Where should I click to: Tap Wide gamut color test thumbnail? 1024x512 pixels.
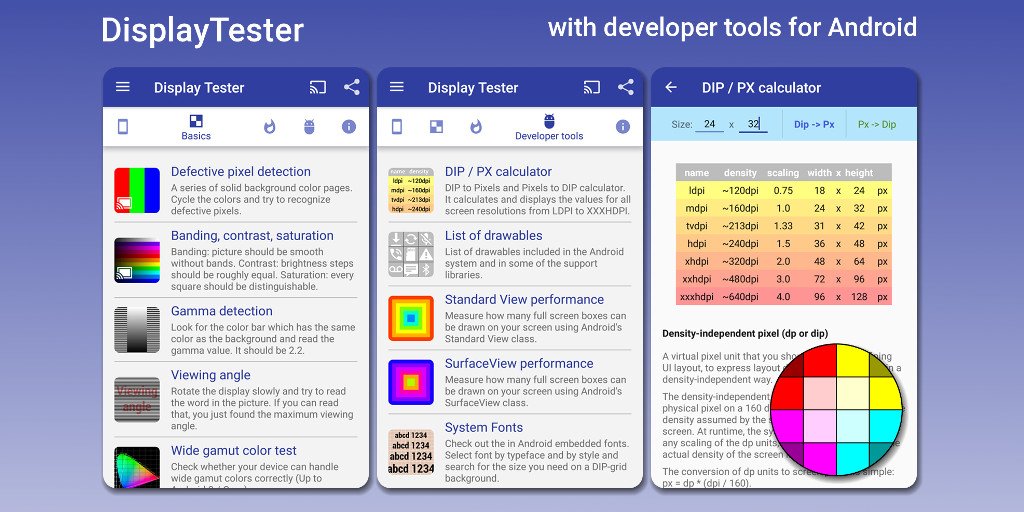click(137, 467)
